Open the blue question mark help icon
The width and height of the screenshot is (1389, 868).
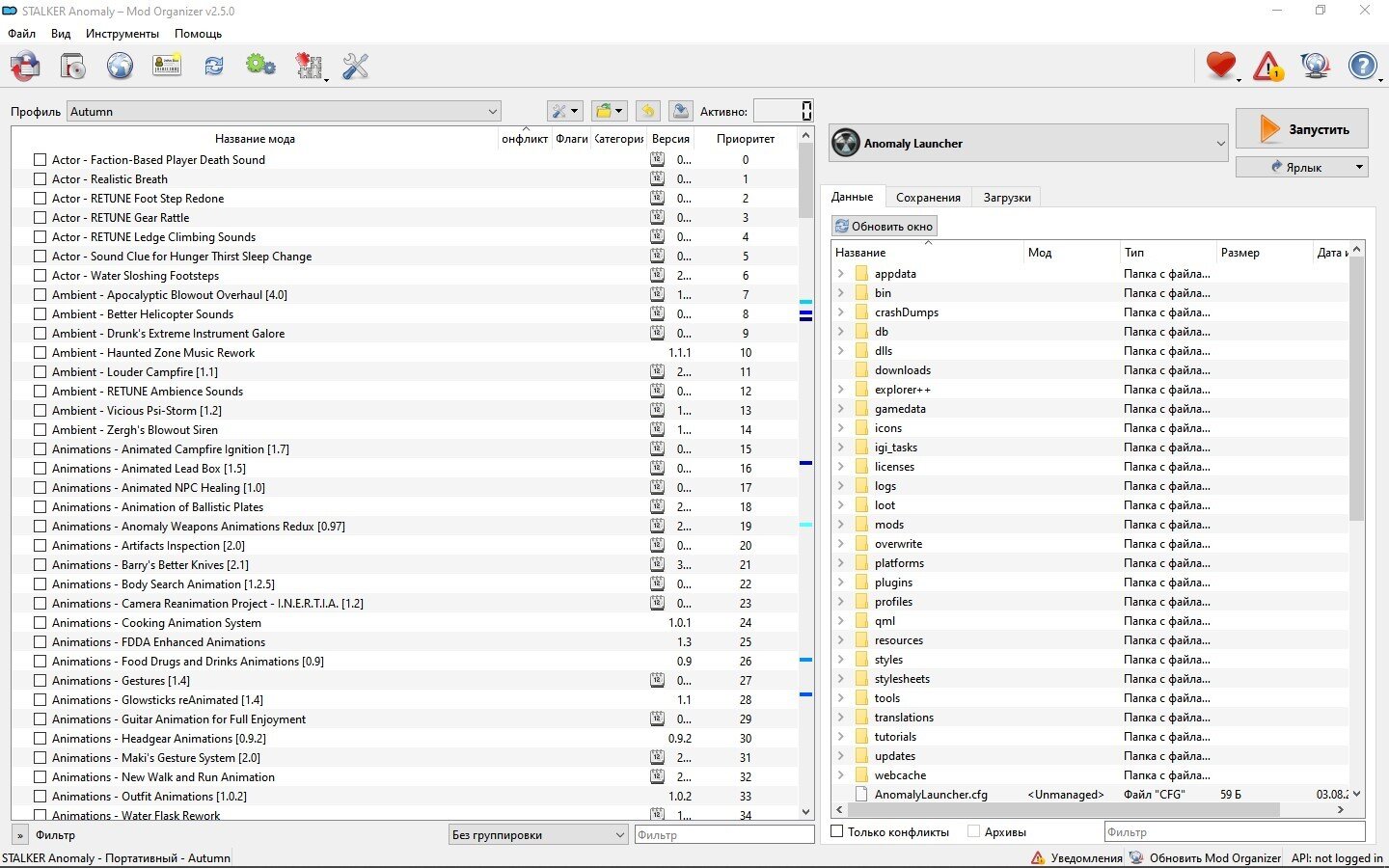pyautogui.click(x=1362, y=66)
